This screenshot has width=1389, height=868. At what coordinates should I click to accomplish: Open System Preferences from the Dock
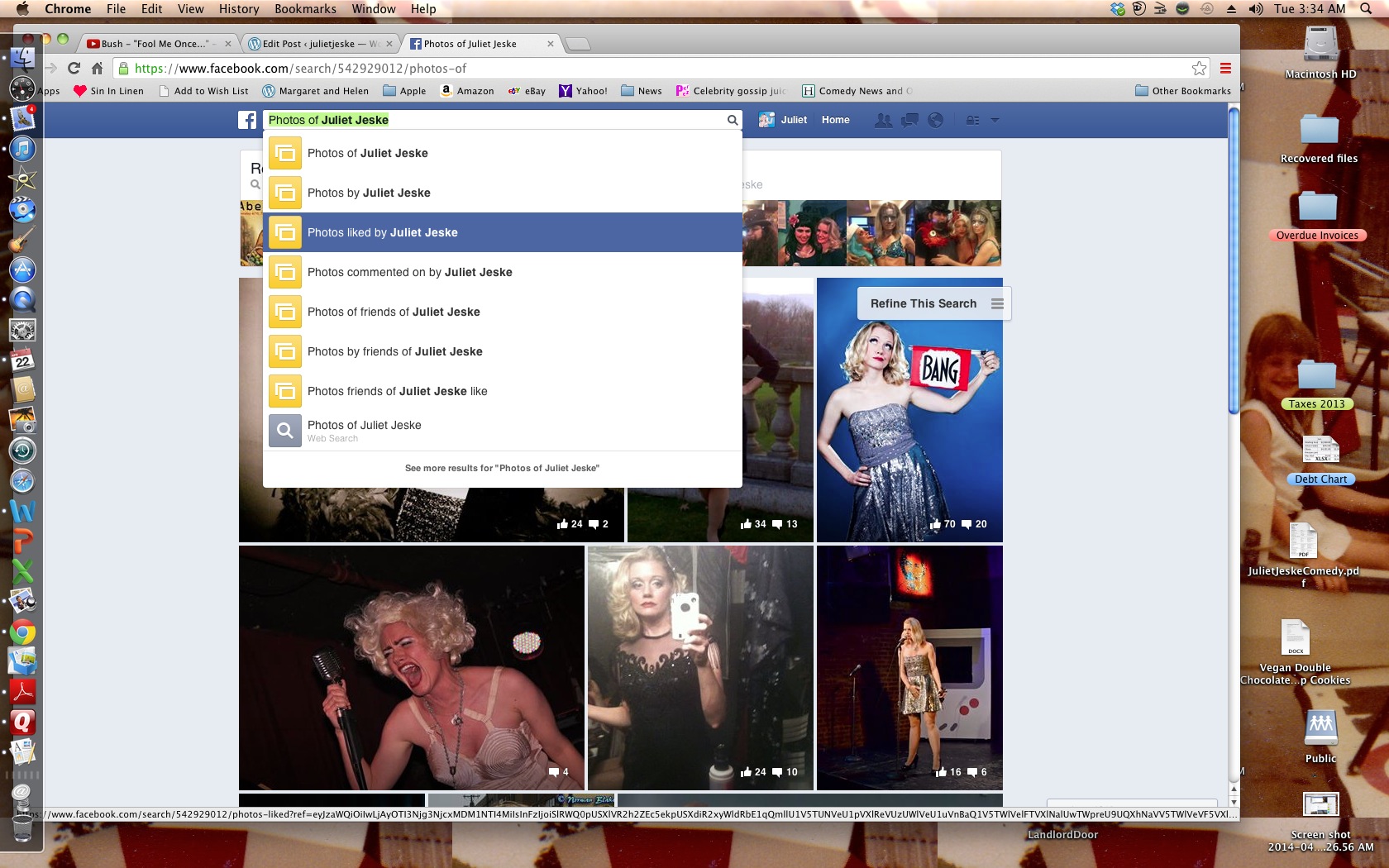pyautogui.click(x=22, y=331)
